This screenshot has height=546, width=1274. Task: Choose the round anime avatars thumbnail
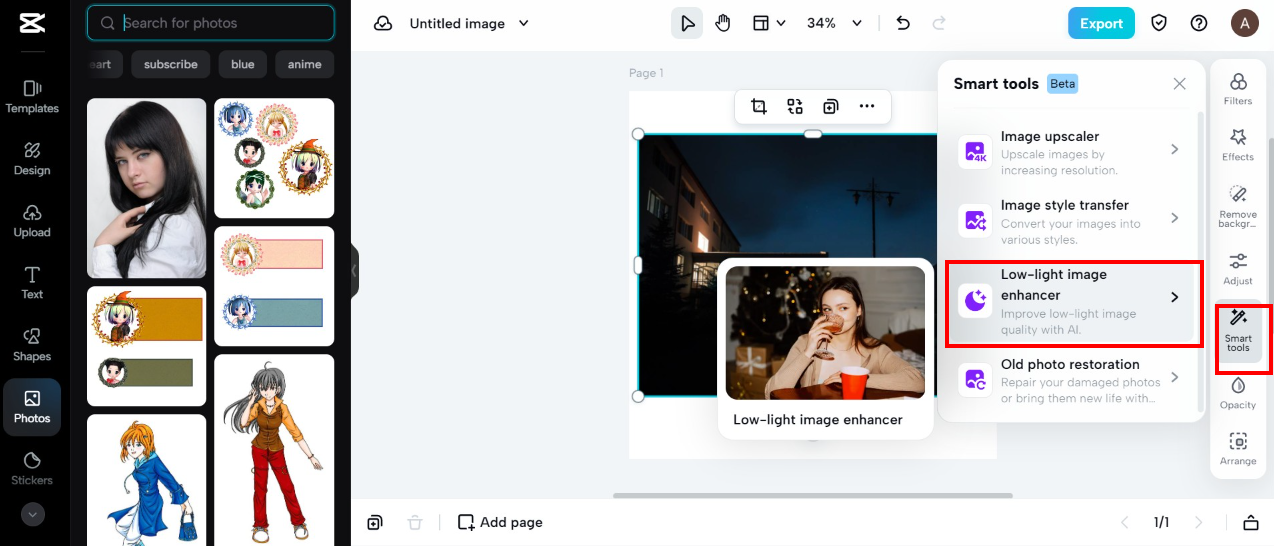pos(274,158)
